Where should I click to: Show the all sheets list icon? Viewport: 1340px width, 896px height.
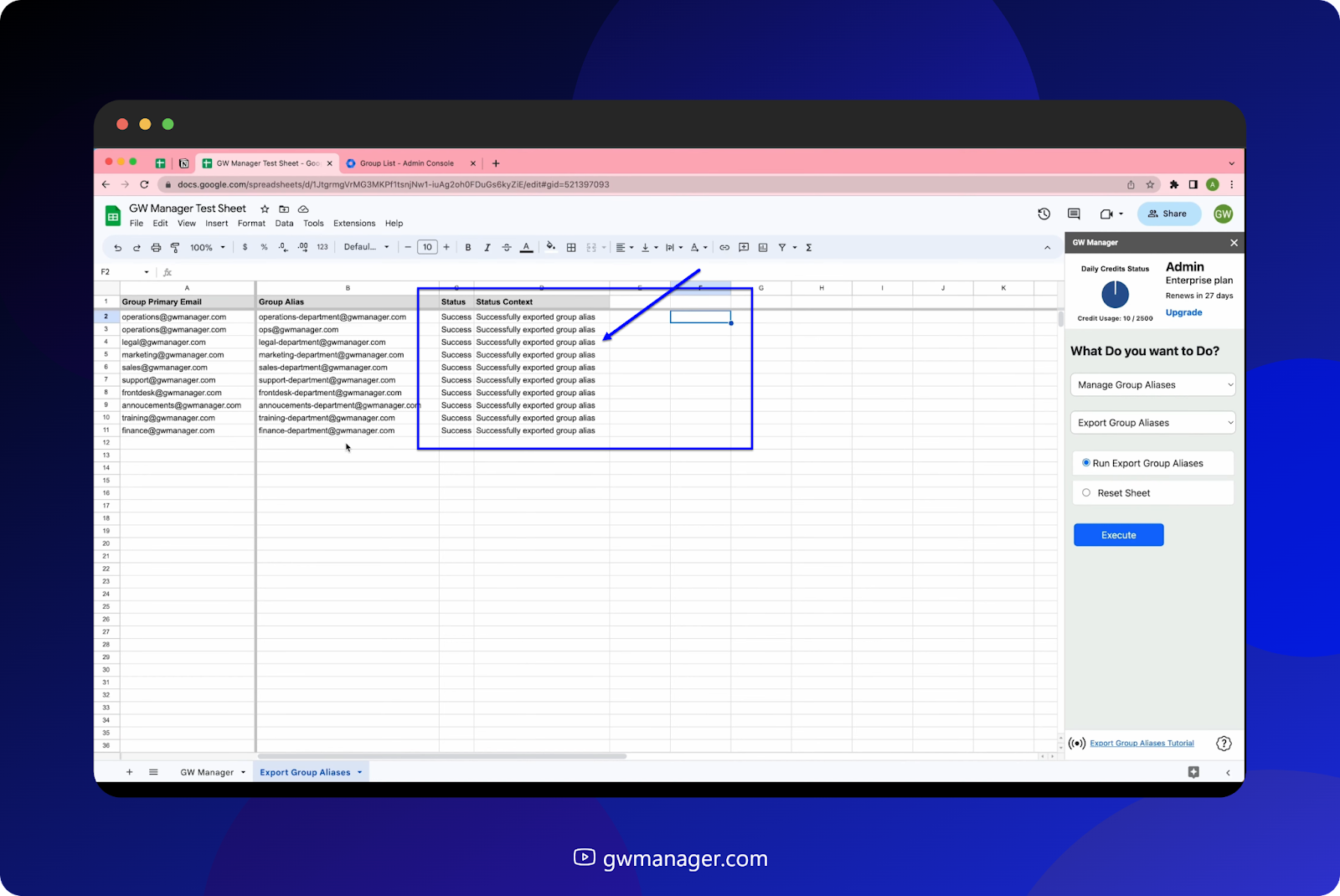(x=153, y=772)
